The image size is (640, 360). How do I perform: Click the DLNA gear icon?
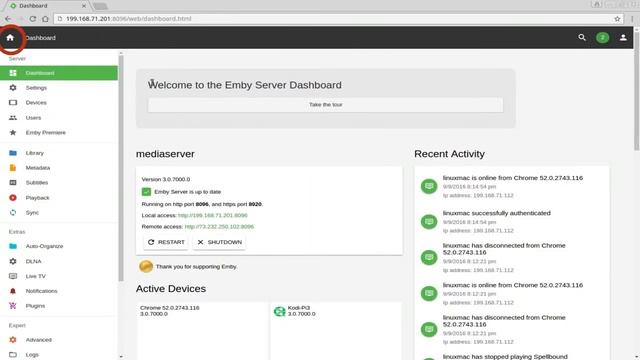tap(13, 261)
